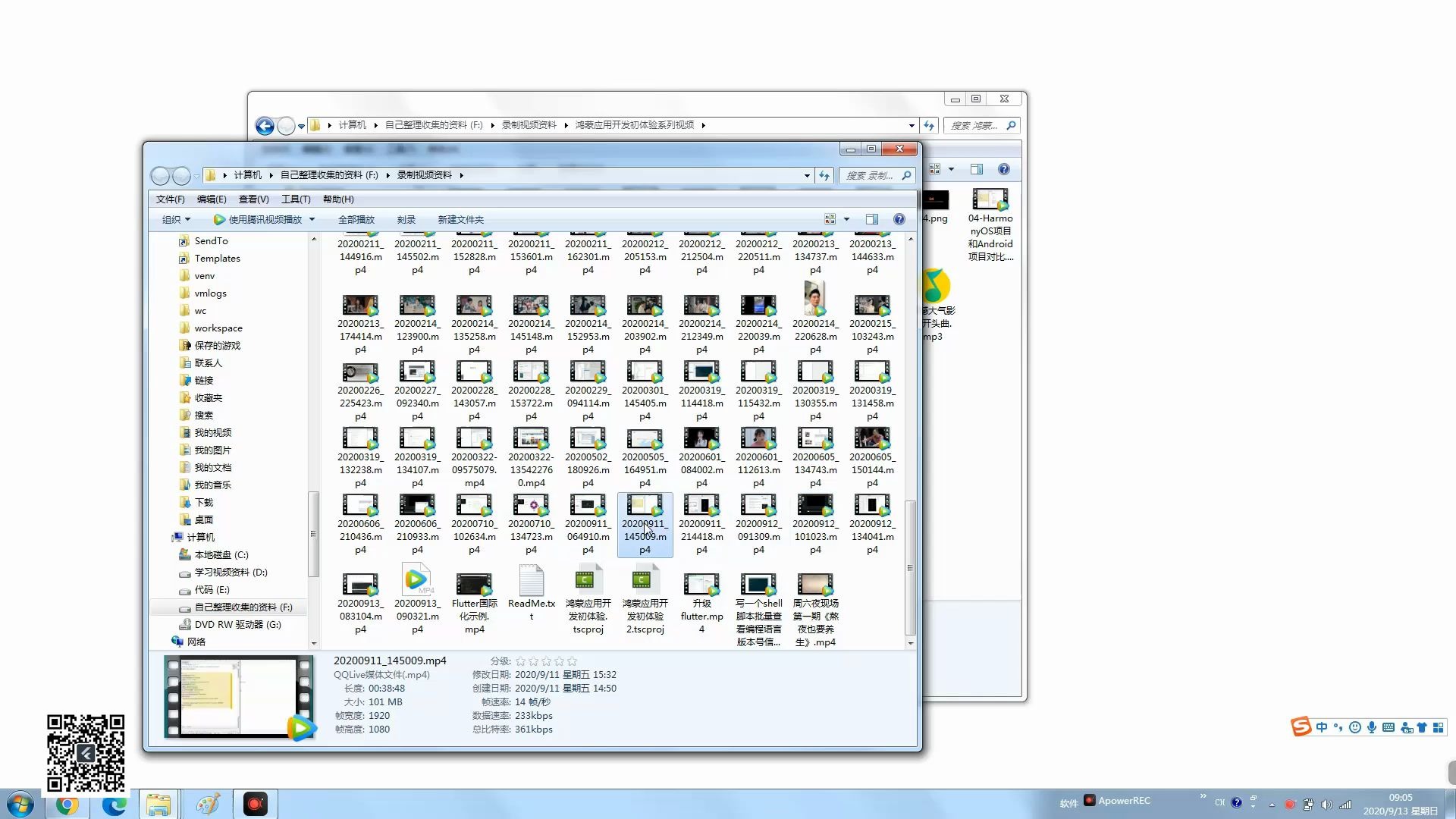Toggle Sogou 中 Chinese/English mode

point(1322,727)
